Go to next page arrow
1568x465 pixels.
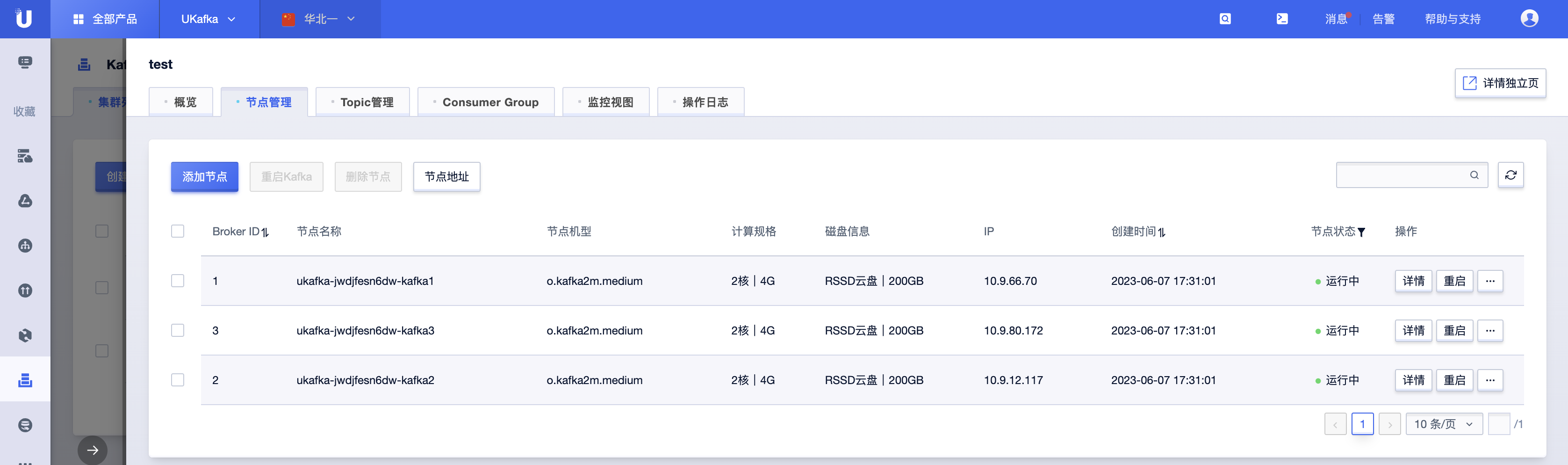tap(1390, 424)
